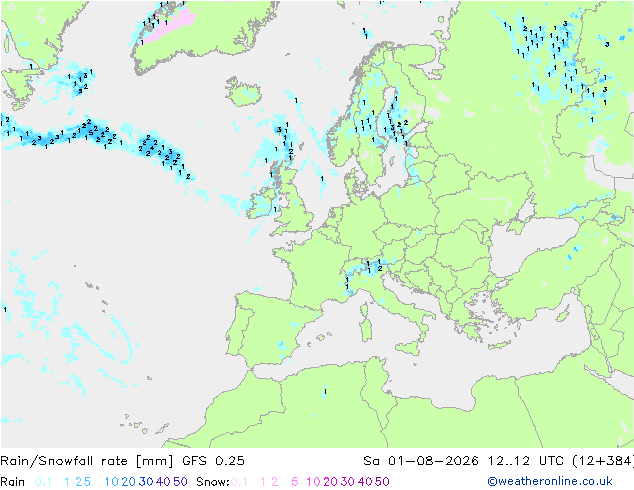Click the island of Sicily on the map

408,348
